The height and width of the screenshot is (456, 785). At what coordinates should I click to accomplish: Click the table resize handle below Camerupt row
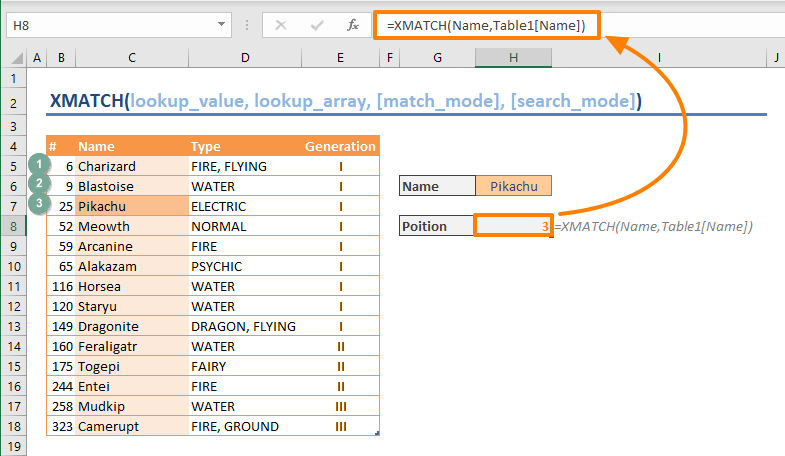(x=376, y=433)
